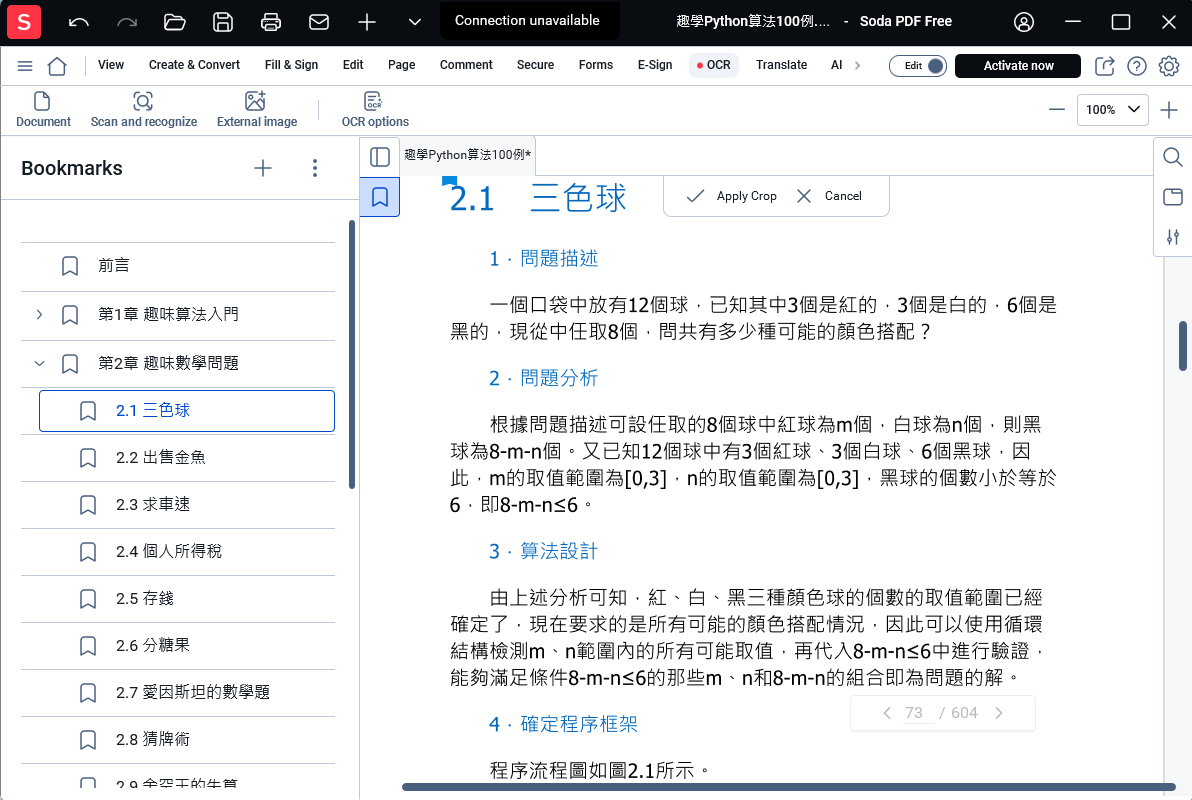Toggle the Edit mode switch

click(918, 66)
